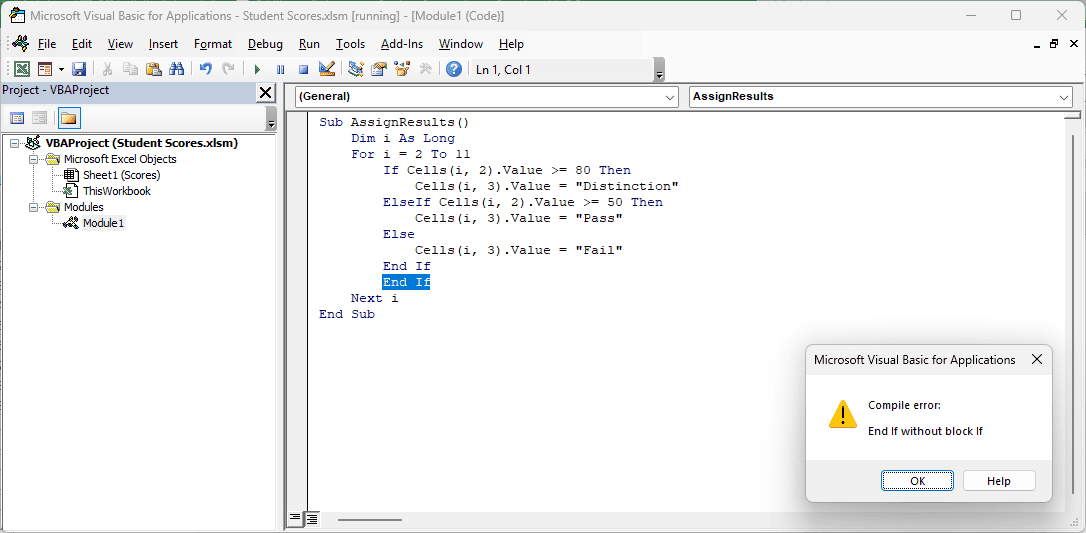Click OK in the compile error dialog
1086x533 pixels.
[x=917, y=480]
